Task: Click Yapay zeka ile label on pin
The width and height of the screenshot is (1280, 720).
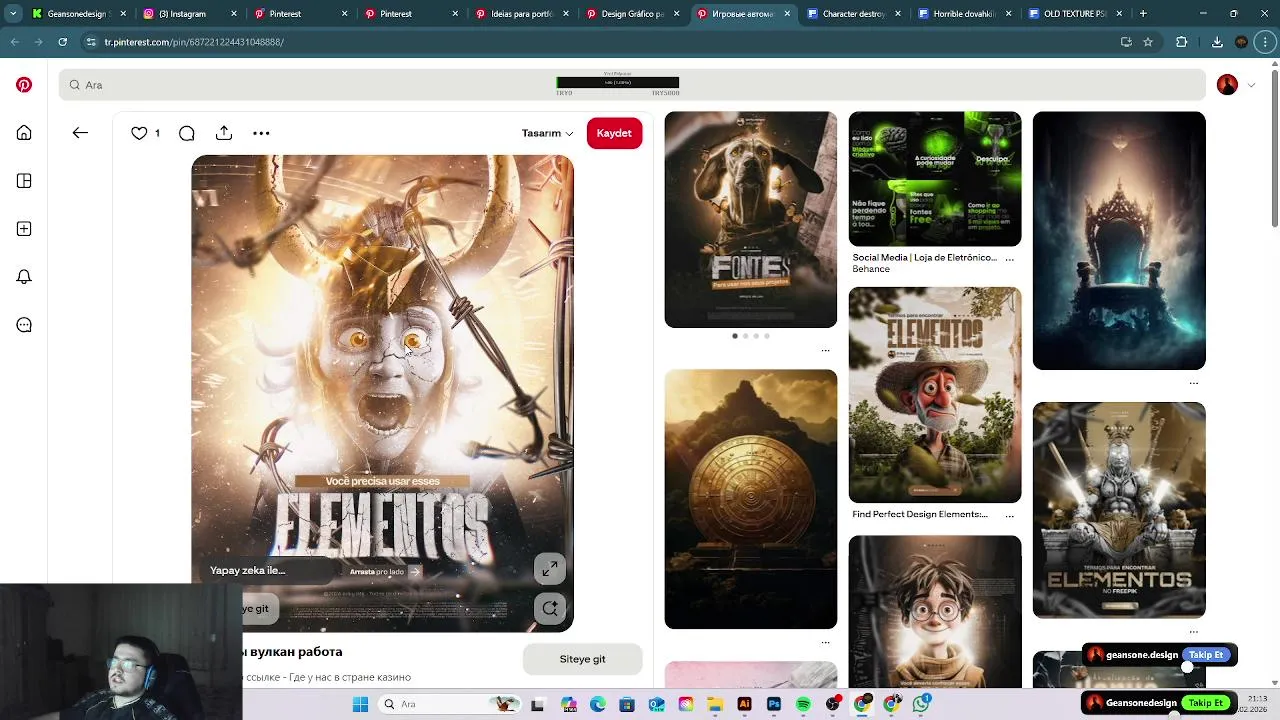Action: [x=248, y=570]
